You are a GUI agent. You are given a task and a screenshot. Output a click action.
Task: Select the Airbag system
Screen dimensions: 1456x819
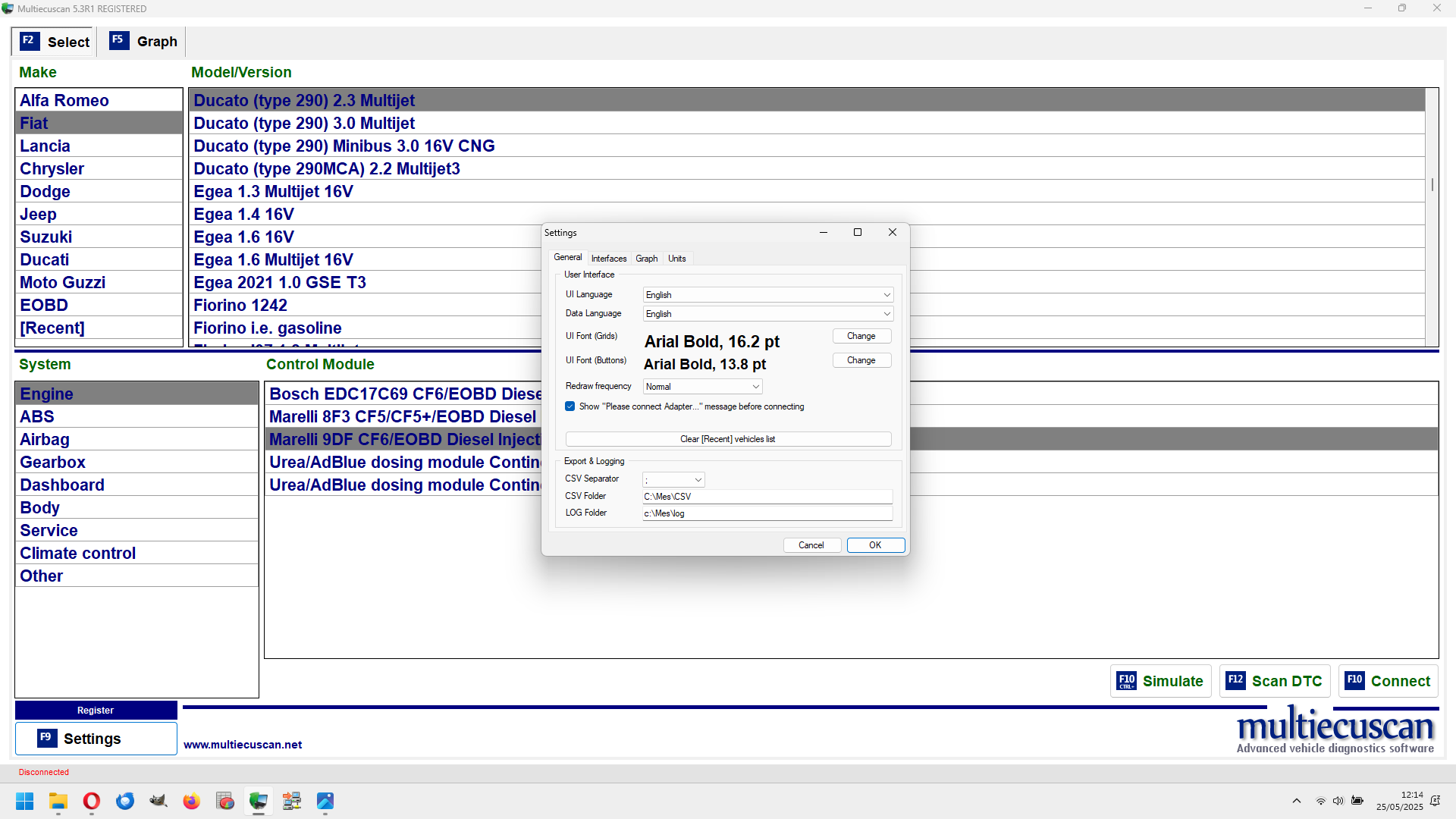pyautogui.click(x=136, y=440)
